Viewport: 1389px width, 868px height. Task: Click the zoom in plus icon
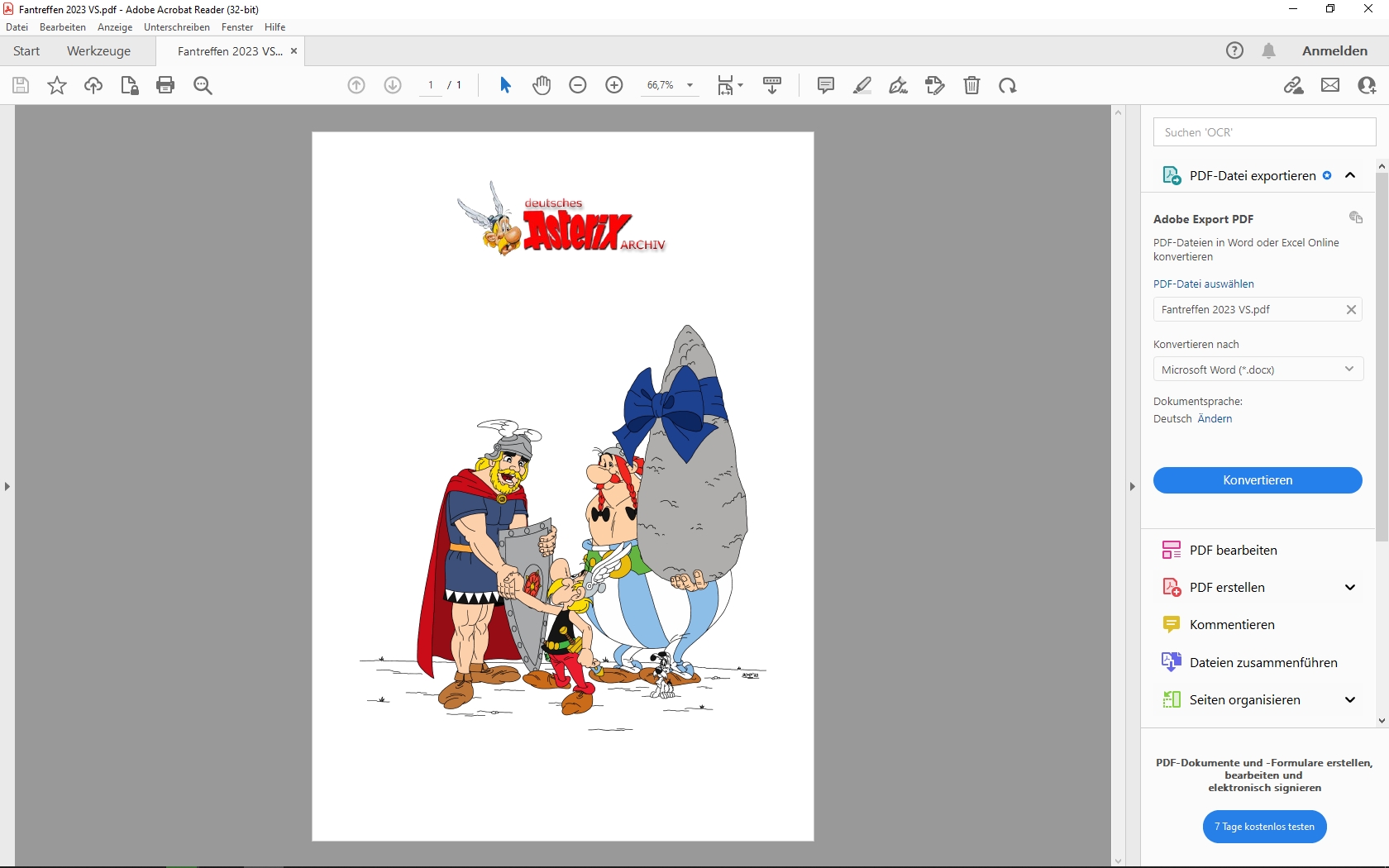coord(614,85)
